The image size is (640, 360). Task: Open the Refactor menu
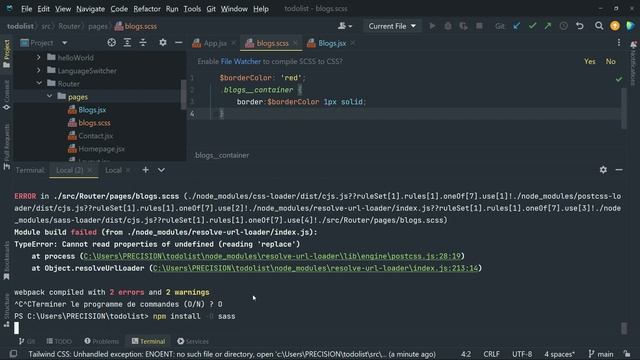pyautogui.click(x=147, y=9)
